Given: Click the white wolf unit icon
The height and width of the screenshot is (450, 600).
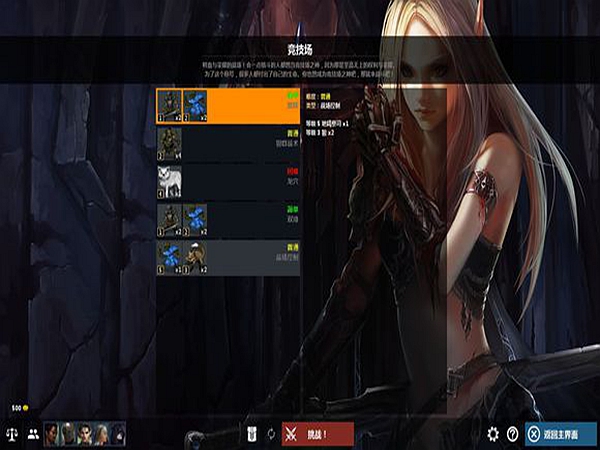Looking at the screenshot, I should pos(170,182).
